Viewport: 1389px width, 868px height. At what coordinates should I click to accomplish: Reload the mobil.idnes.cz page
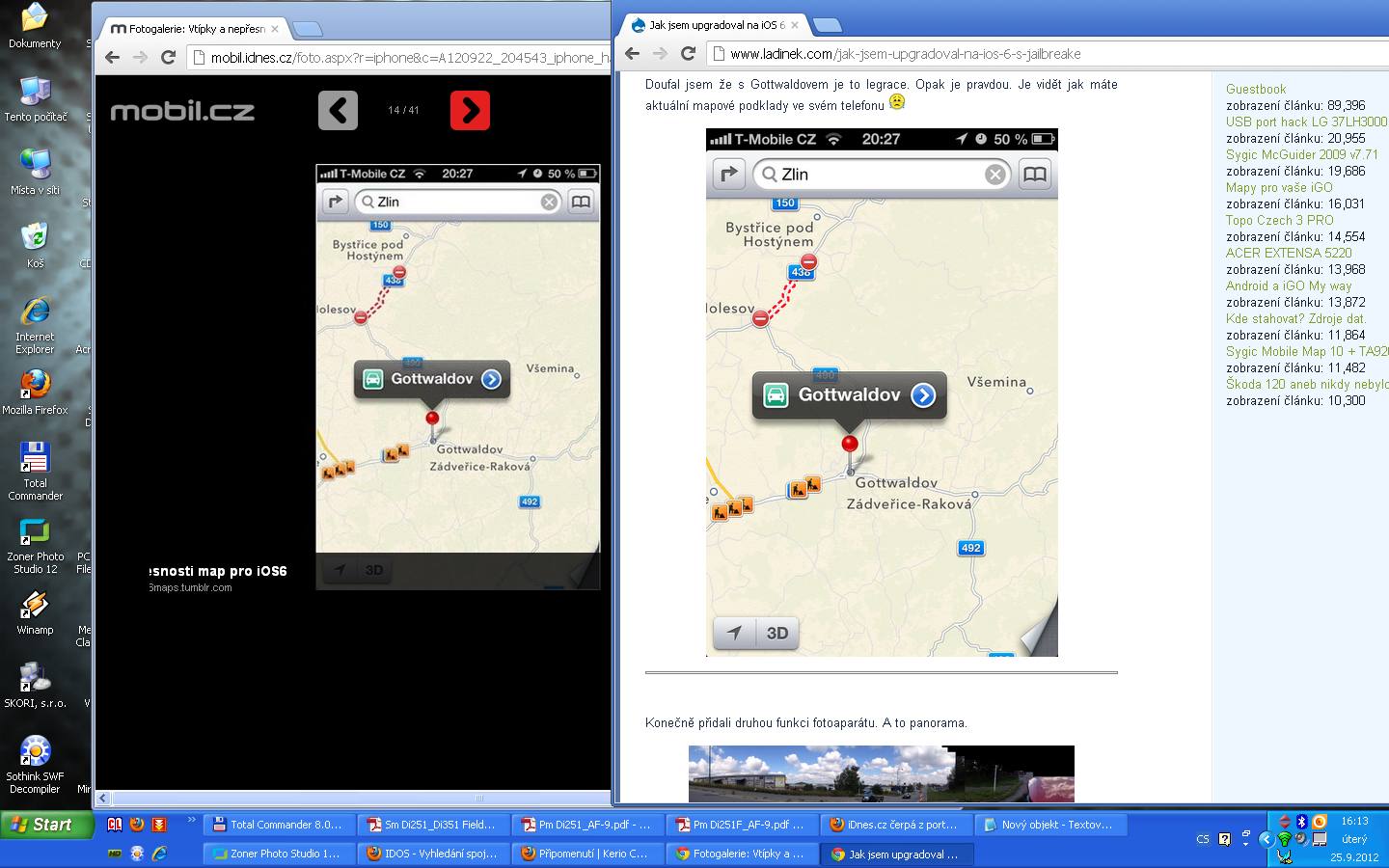point(168,57)
